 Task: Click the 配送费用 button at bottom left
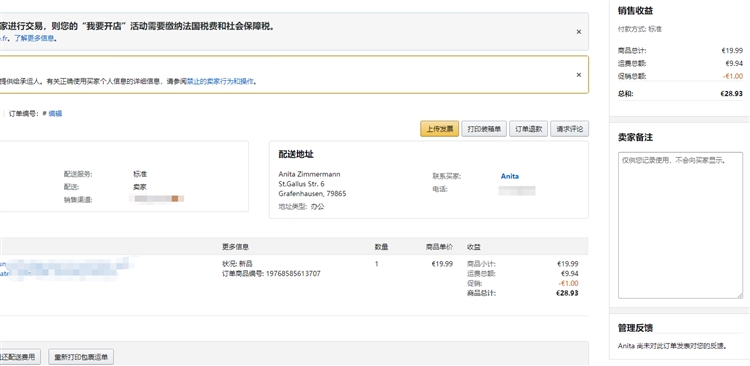20,357
